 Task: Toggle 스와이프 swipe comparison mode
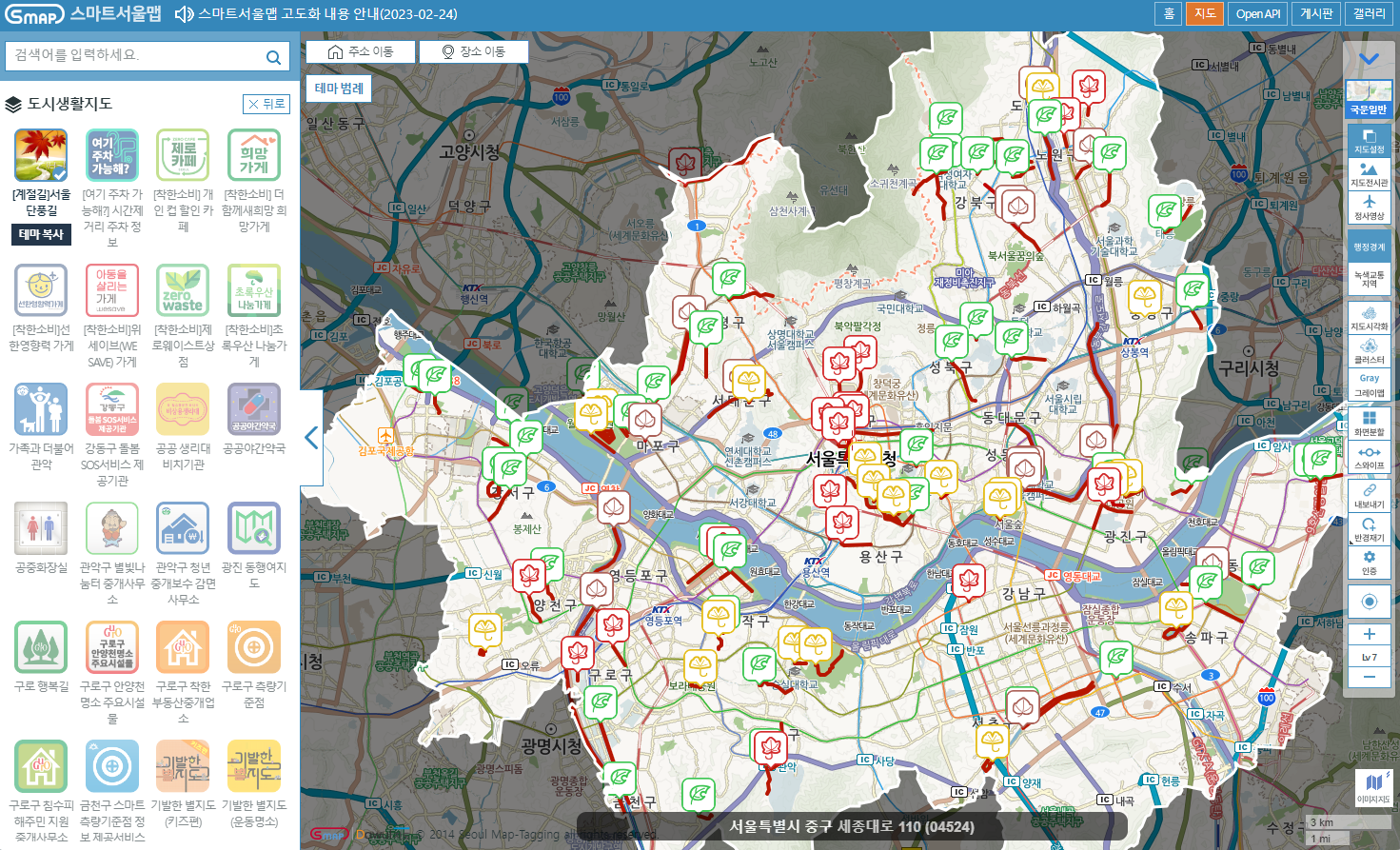(x=1370, y=458)
